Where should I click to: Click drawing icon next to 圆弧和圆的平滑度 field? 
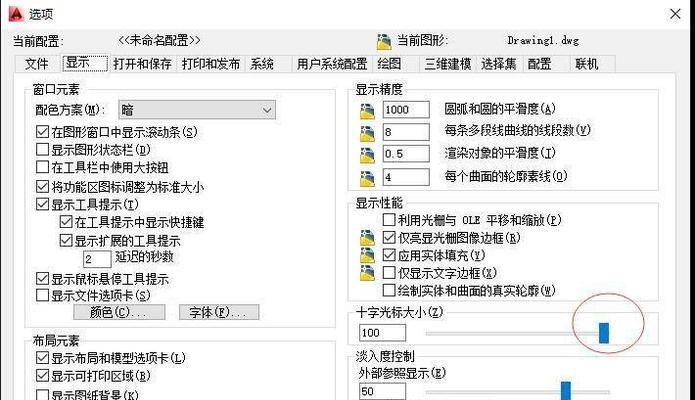367,111
